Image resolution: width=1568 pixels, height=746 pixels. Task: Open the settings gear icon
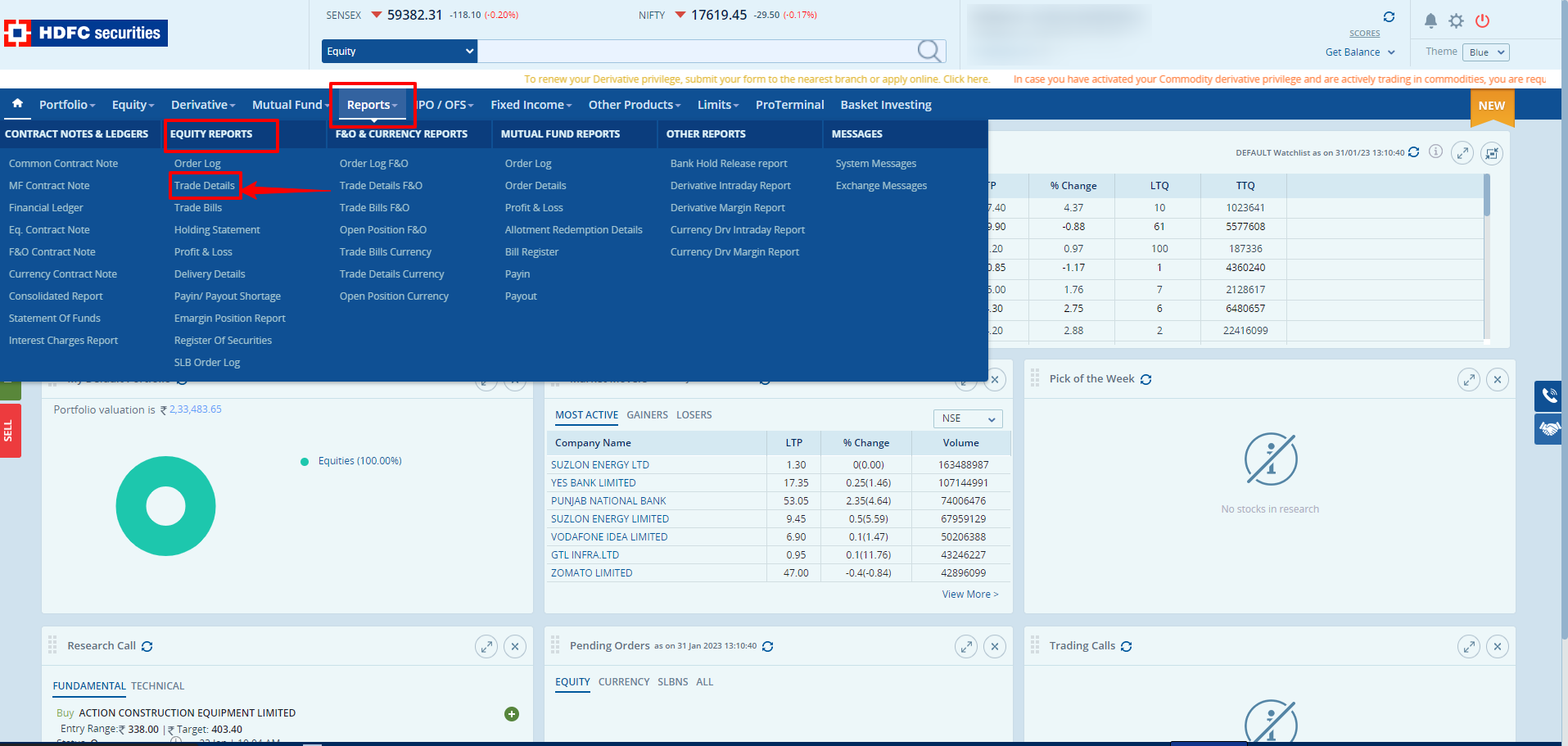pos(1456,20)
